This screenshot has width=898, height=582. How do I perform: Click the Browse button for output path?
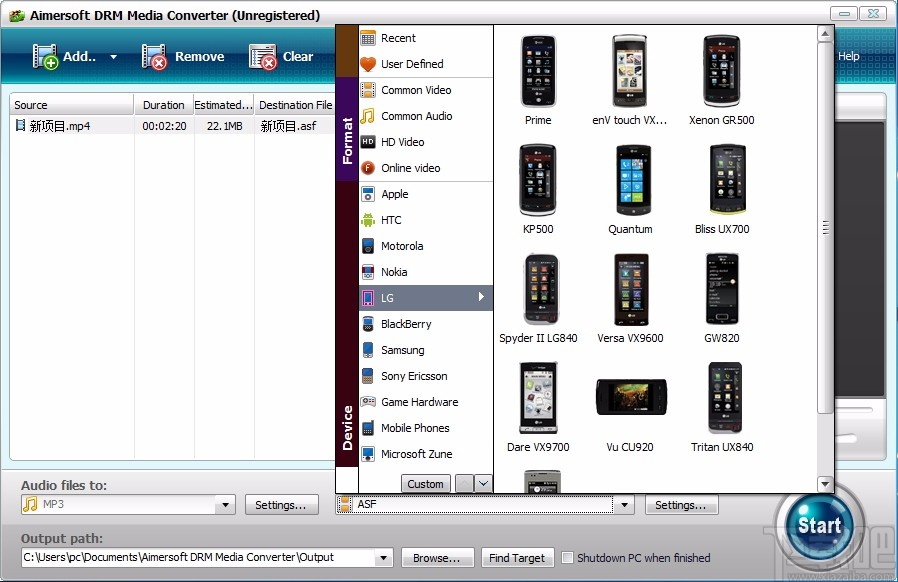[x=437, y=558]
